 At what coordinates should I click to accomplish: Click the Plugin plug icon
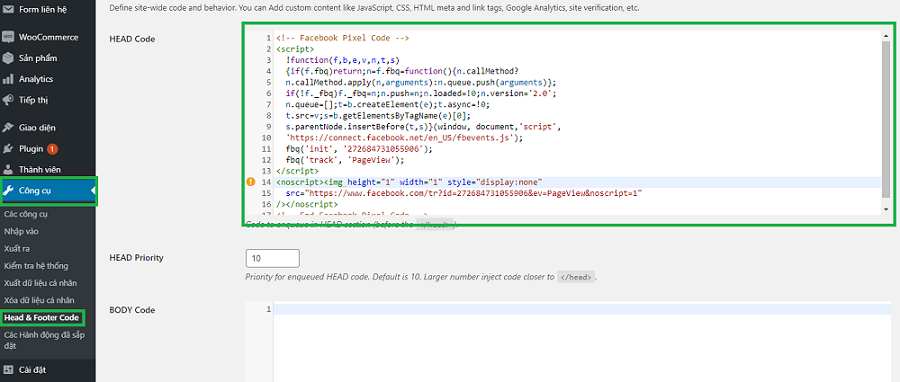(x=8, y=149)
